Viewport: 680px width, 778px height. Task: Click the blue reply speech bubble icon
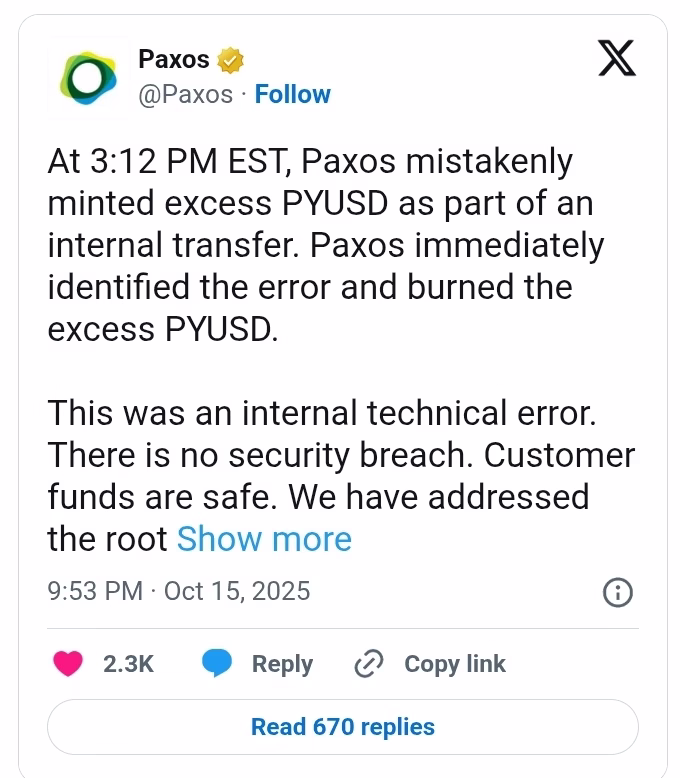[x=217, y=663]
